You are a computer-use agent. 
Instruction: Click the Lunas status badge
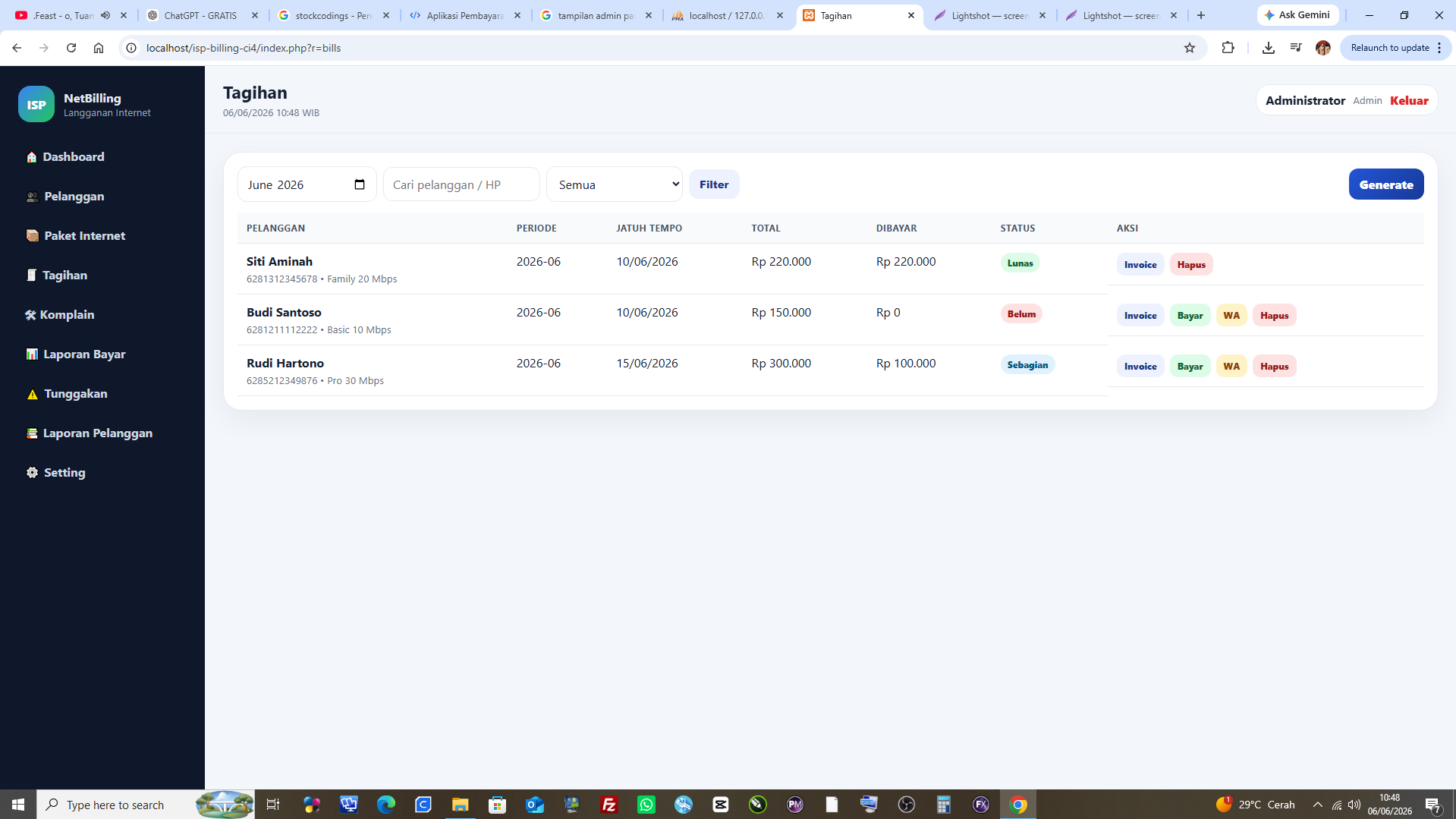(1020, 263)
